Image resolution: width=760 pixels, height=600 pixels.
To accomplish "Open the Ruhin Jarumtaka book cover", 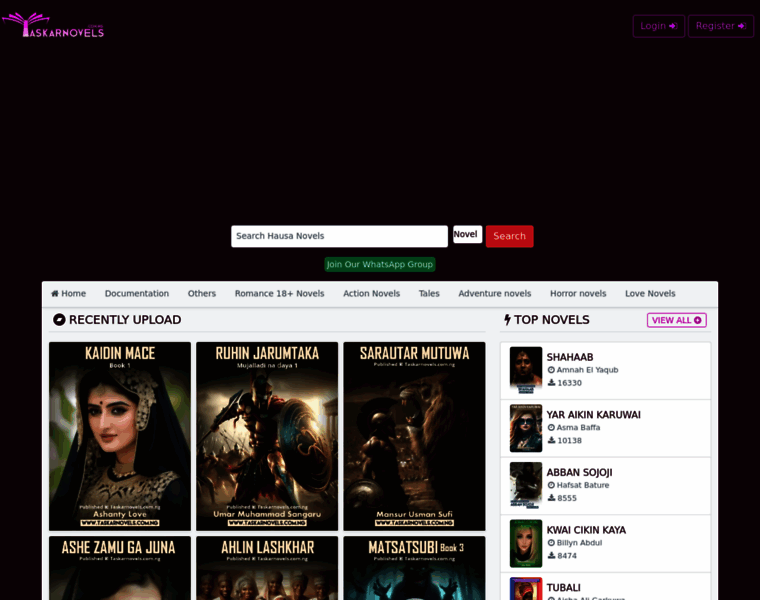I will click(267, 436).
